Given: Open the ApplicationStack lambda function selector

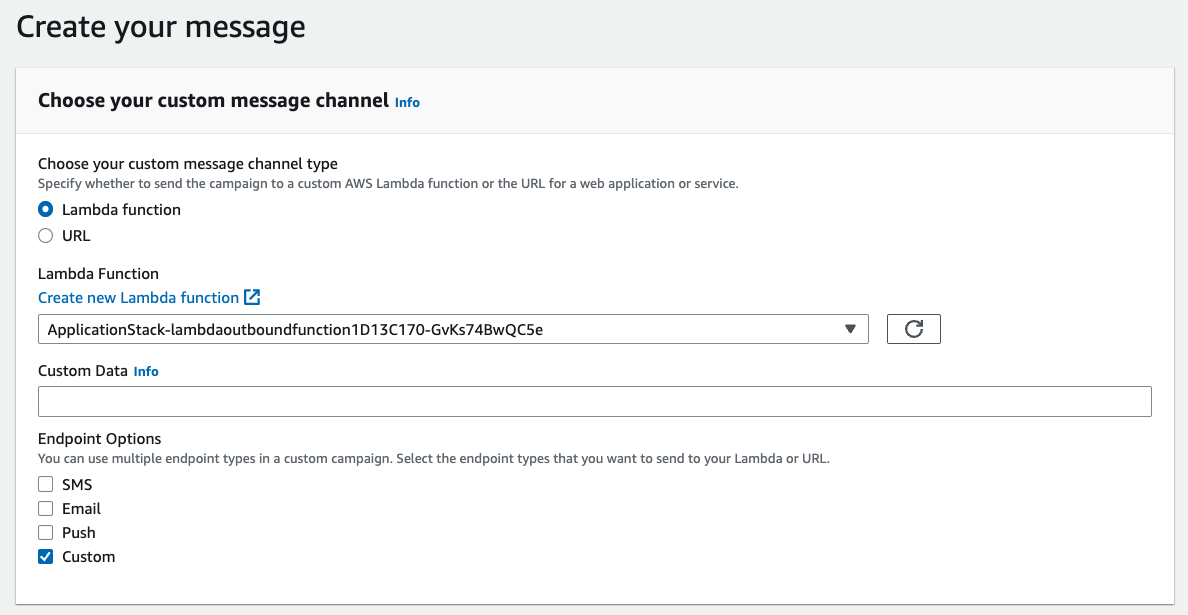Looking at the screenshot, I should tap(450, 328).
